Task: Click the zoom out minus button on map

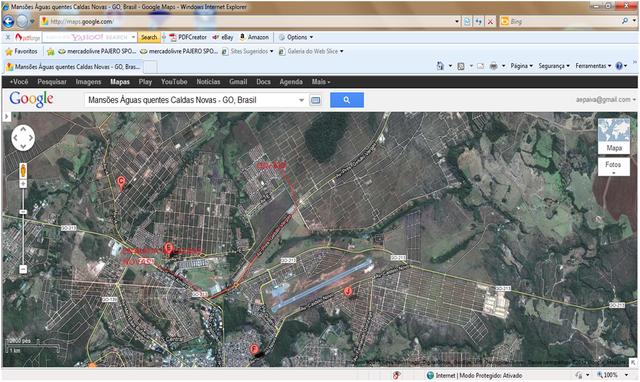Action: pyautogui.click(x=23, y=269)
